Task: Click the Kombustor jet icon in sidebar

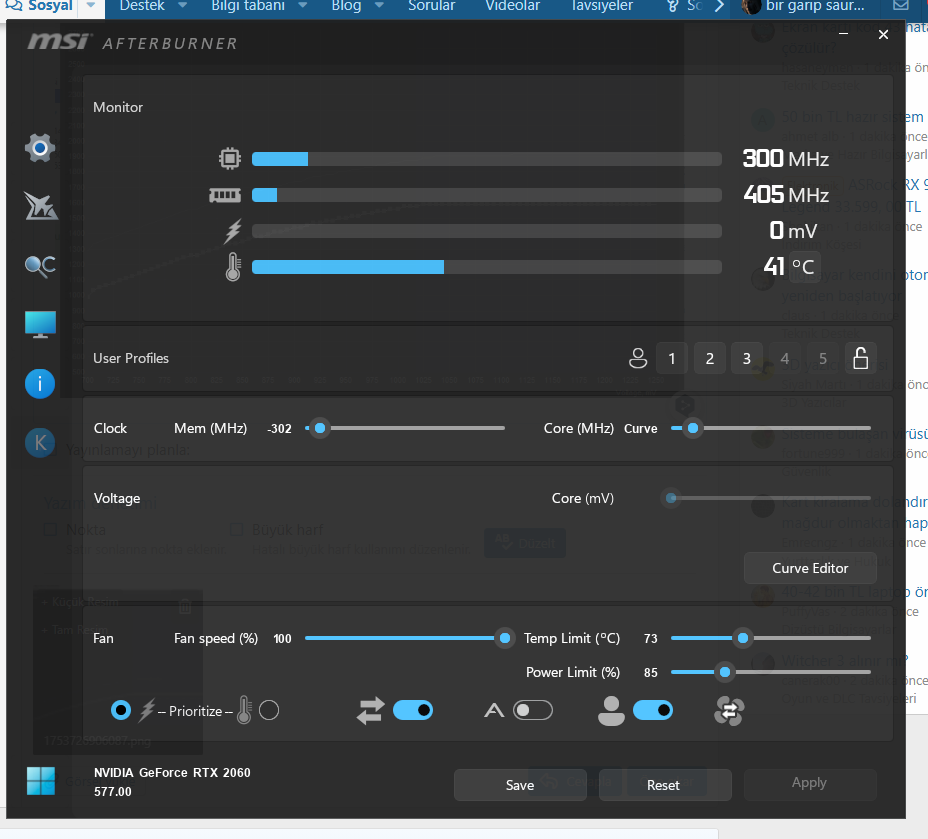Action: click(x=40, y=205)
